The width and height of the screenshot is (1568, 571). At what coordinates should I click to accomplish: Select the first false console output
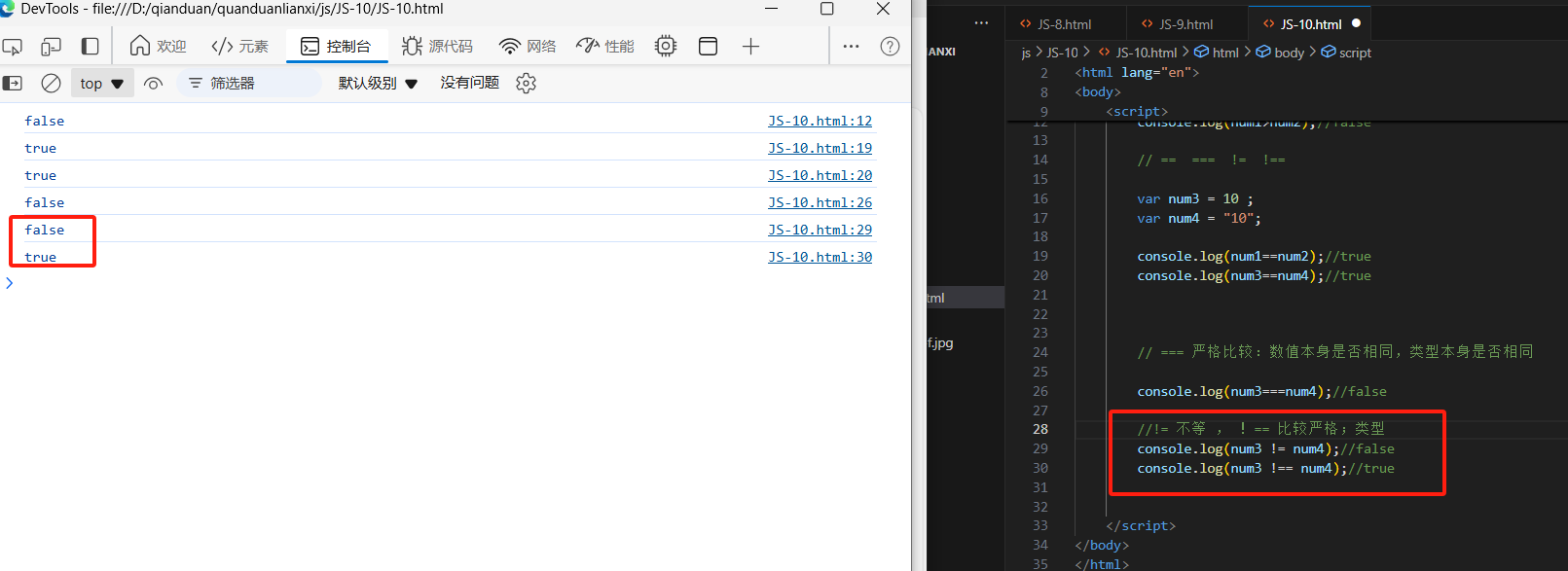pos(45,121)
